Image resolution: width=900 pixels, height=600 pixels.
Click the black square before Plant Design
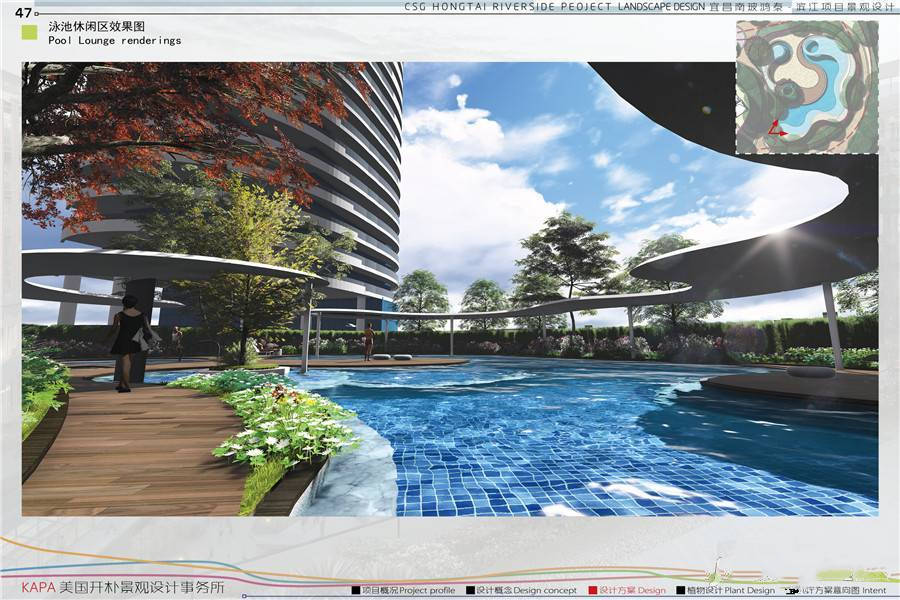pyautogui.click(x=681, y=590)
